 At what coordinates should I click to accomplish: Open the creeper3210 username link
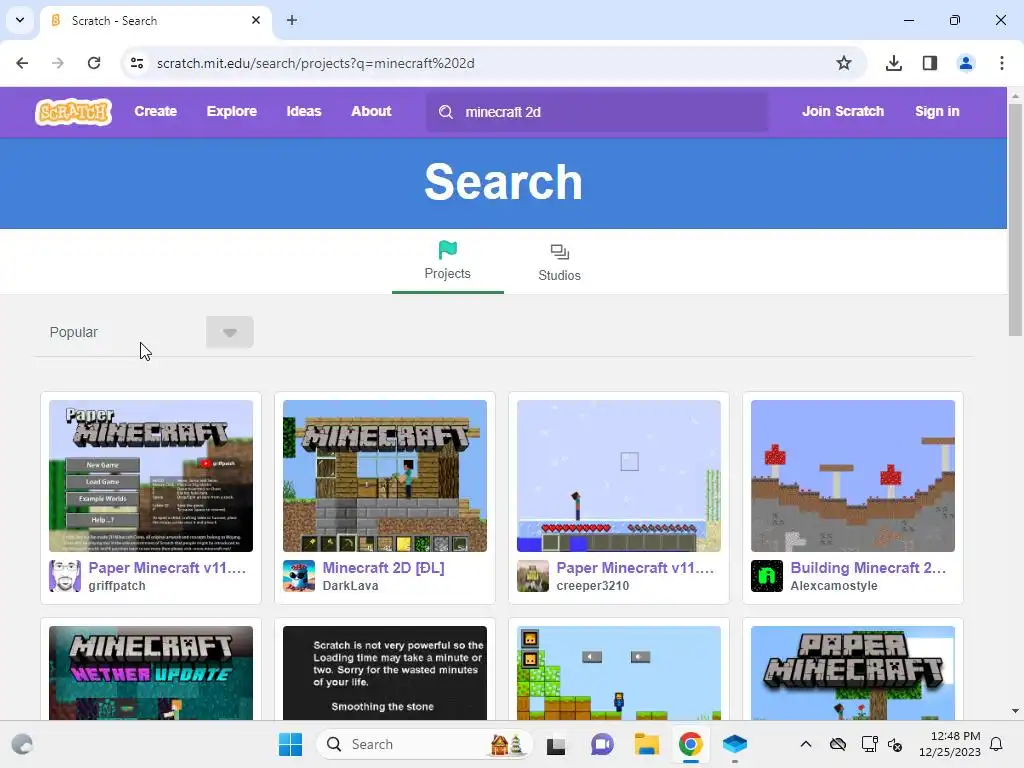point(592,586)
